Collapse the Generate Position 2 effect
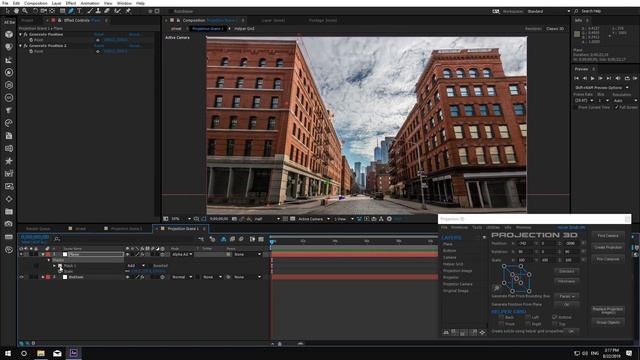The width and height of the screenshot is (640, 360). click(20, 46)
